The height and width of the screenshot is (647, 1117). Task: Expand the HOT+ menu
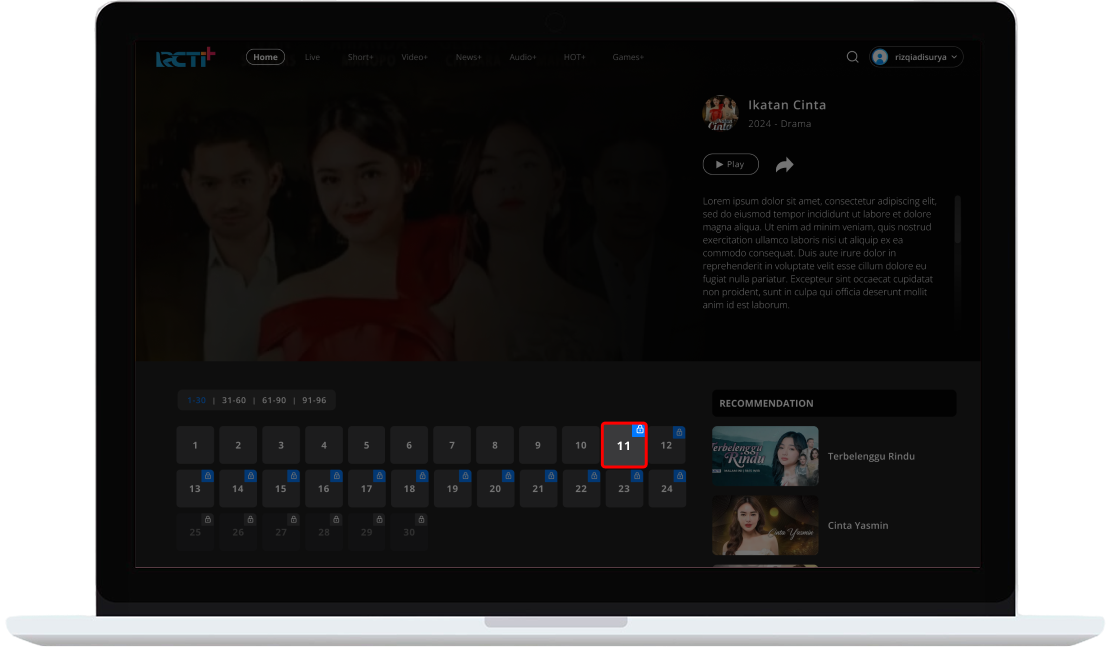pos(575,57)
